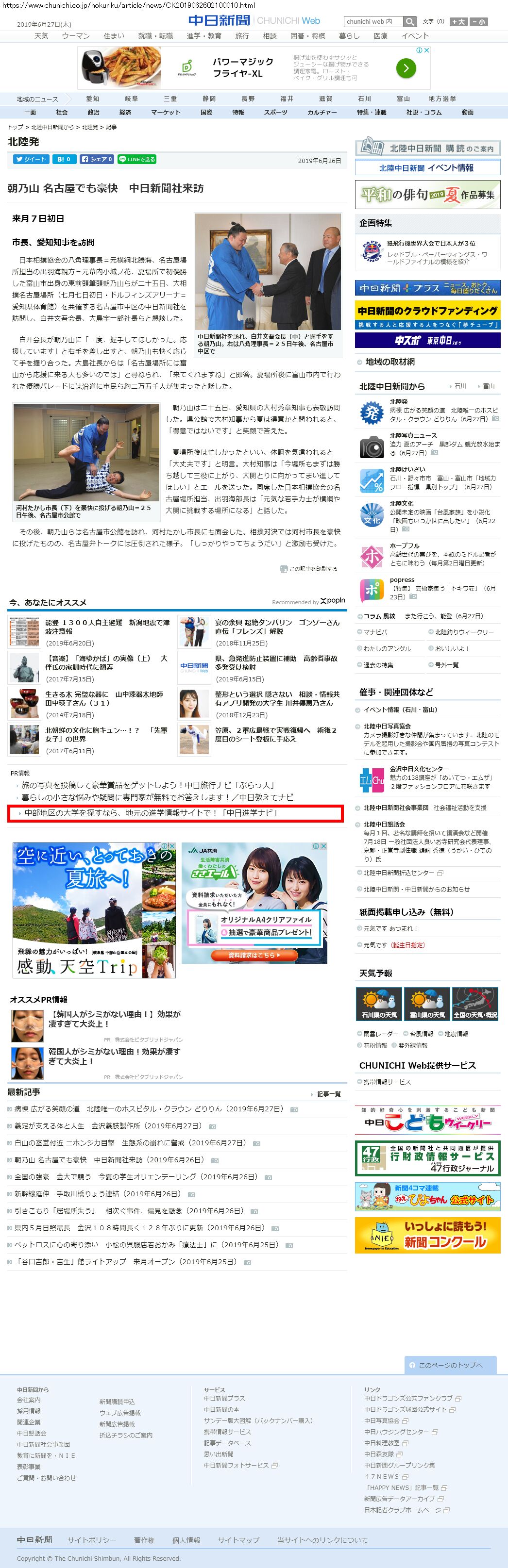The image size is (508, 1568).
Task: Open the 経済 category tab
Action: (x=125, y=113)
